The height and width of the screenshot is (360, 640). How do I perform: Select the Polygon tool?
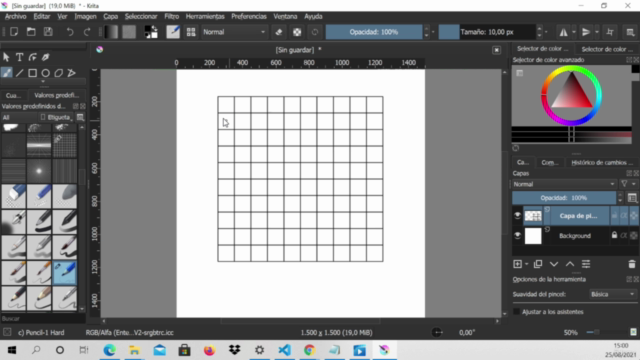pos(58,73)
